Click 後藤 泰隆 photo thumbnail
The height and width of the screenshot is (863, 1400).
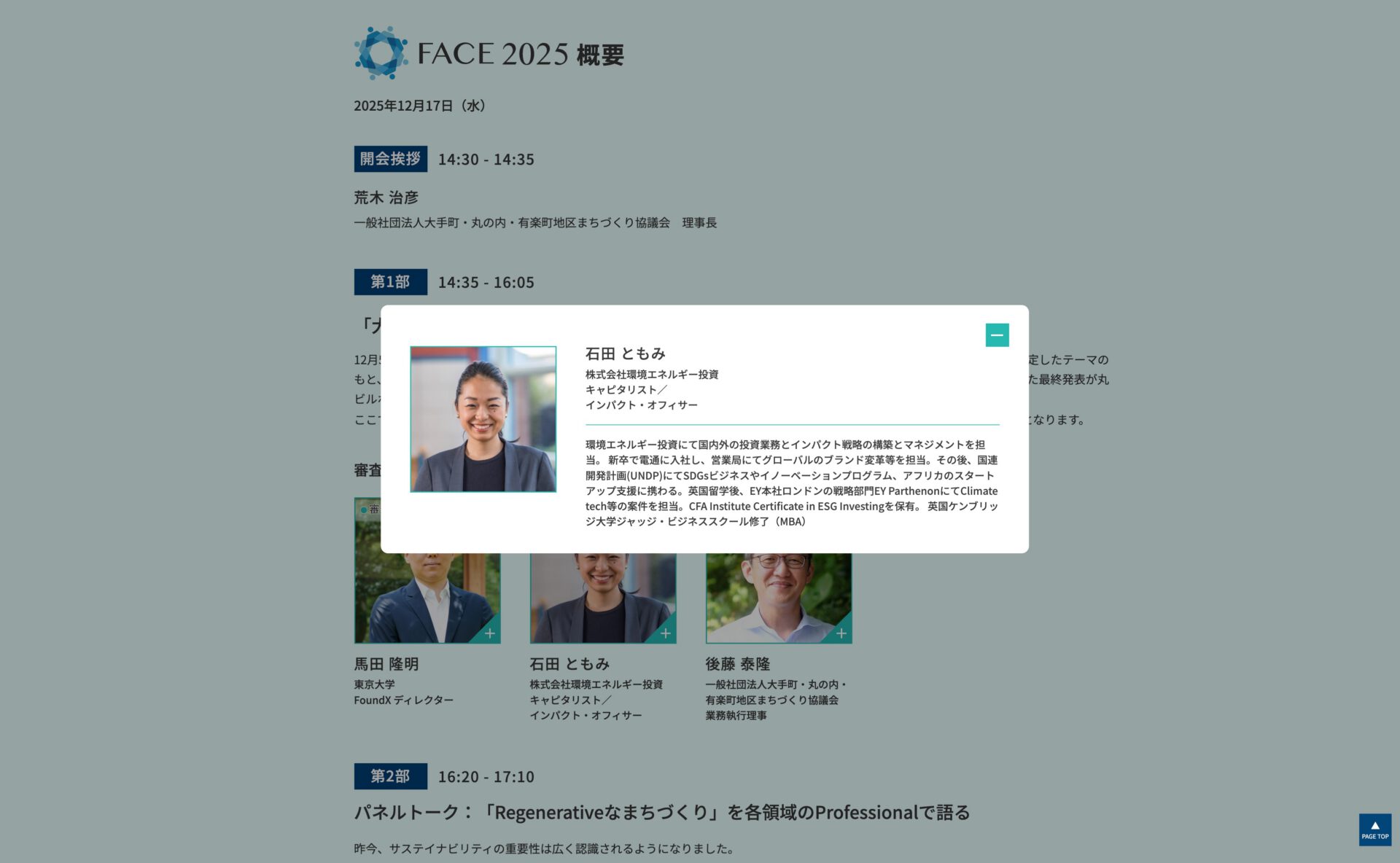pos(778,598)
